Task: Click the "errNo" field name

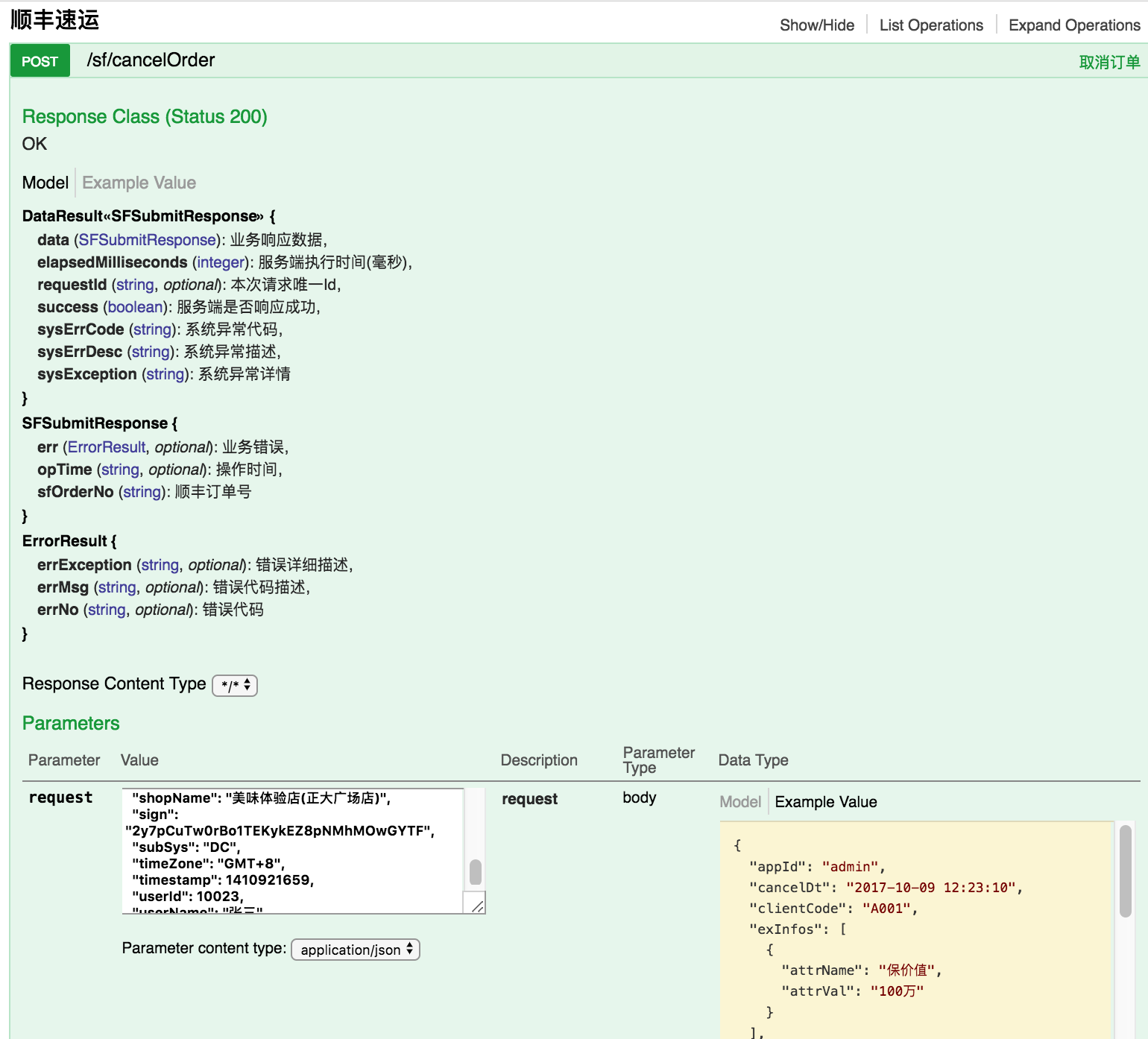Action: [x=58, y=610]
